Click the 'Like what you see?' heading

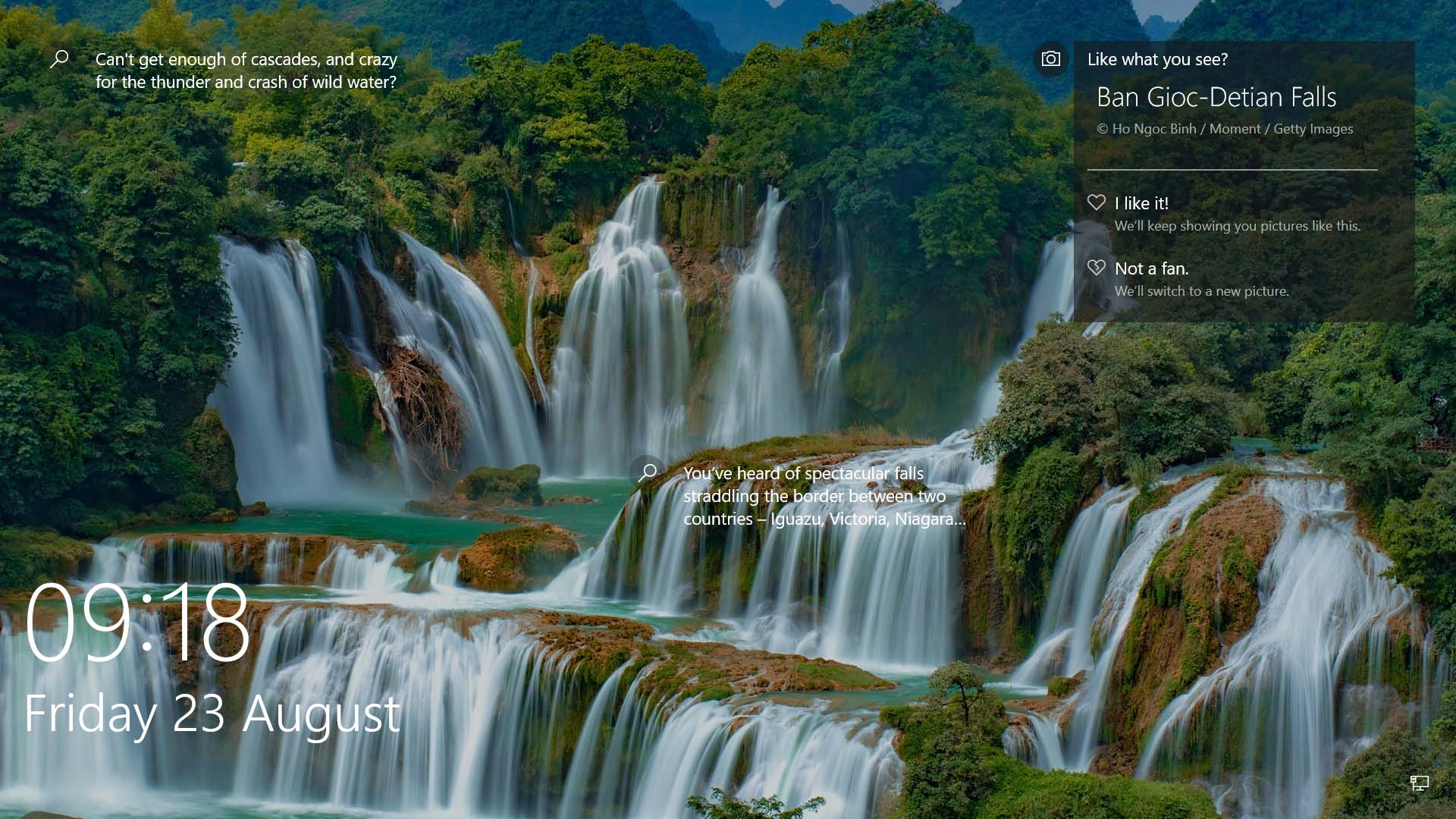[x=1155, y=59]
